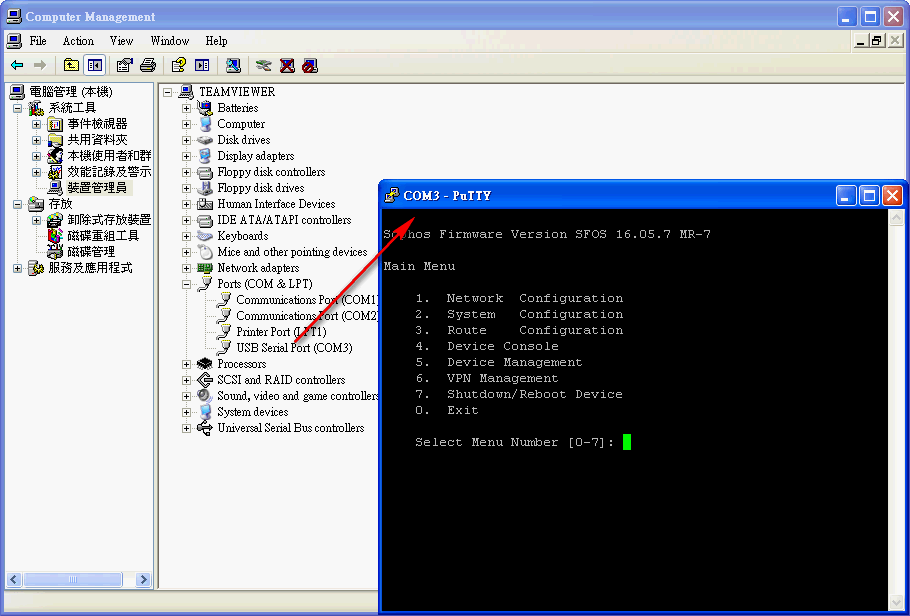Click the Processors device icon
The image size is (910, 616).
[x=204, y=364]
